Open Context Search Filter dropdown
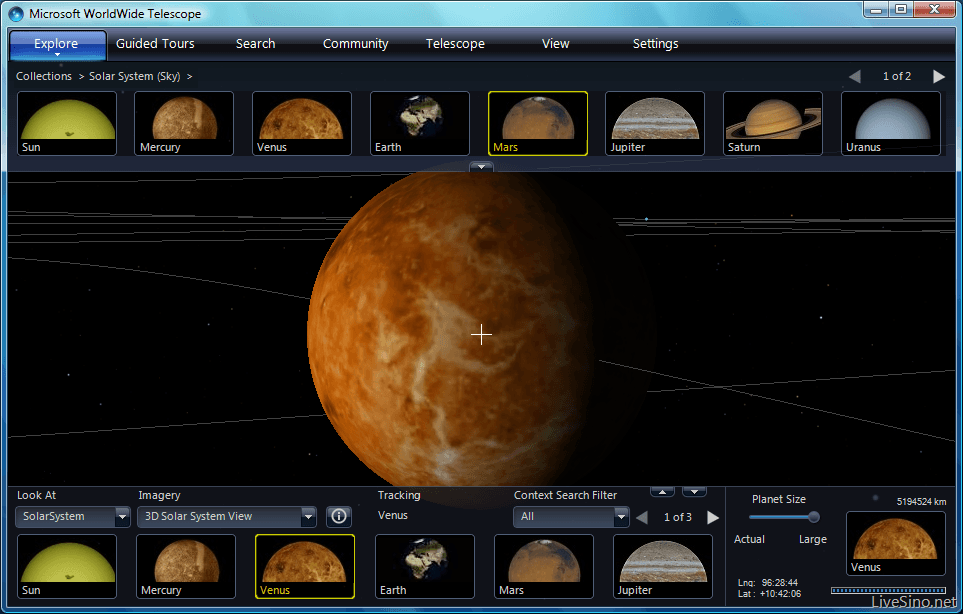The image size is (963, 614). (571, 516)
